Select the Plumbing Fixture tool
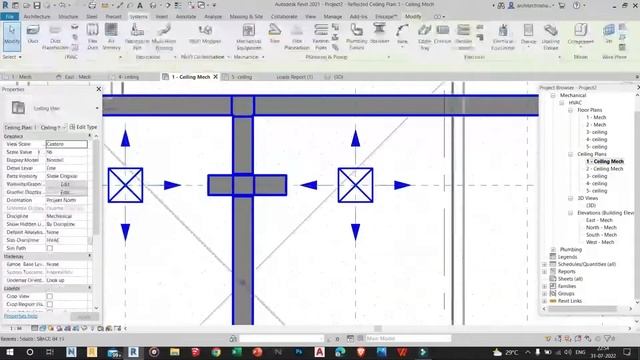The height and width of the screenshot is (360, 640). [x=356, y=37]
